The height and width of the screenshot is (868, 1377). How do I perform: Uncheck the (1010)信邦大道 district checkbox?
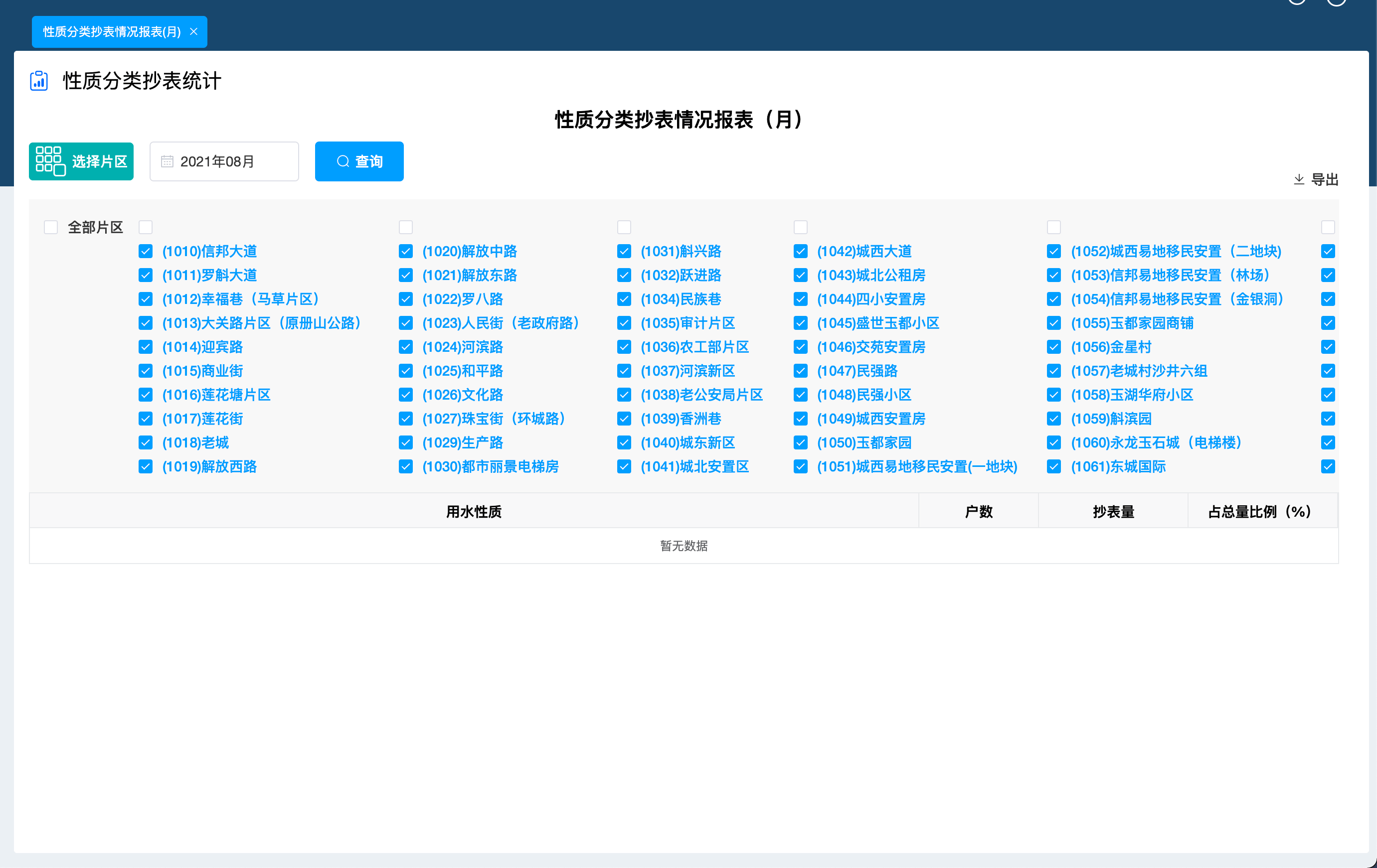pos(146,251)
